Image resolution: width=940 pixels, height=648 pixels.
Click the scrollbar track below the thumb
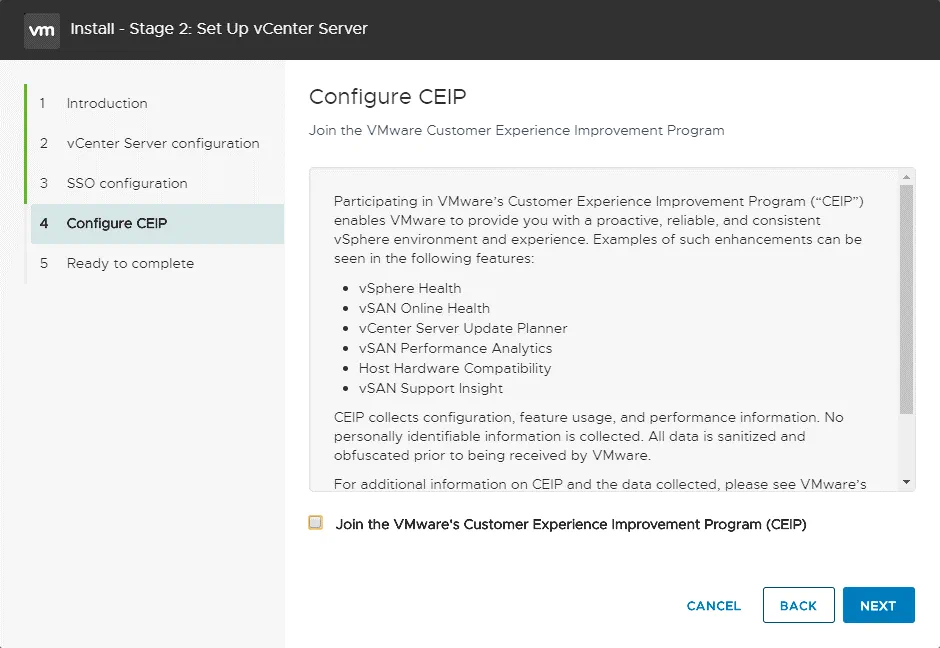906,445
